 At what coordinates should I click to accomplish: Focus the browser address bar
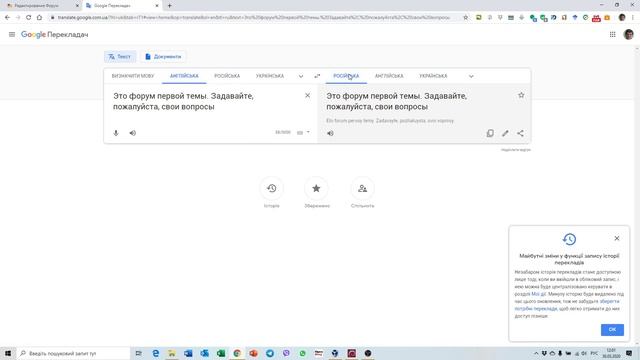253,18
